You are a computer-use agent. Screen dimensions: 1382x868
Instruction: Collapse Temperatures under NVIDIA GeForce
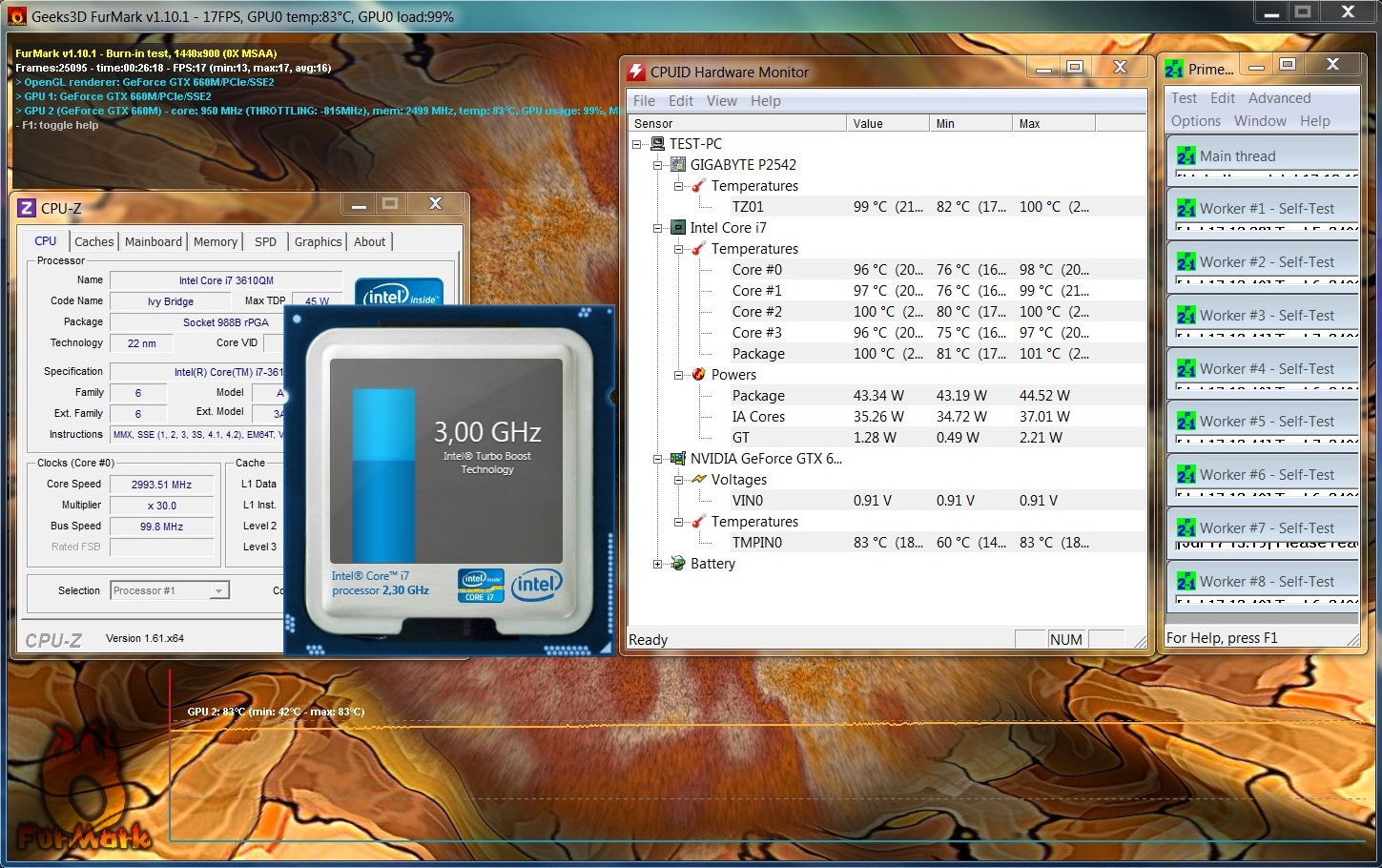pyautogui.click(x=678, y=522)
